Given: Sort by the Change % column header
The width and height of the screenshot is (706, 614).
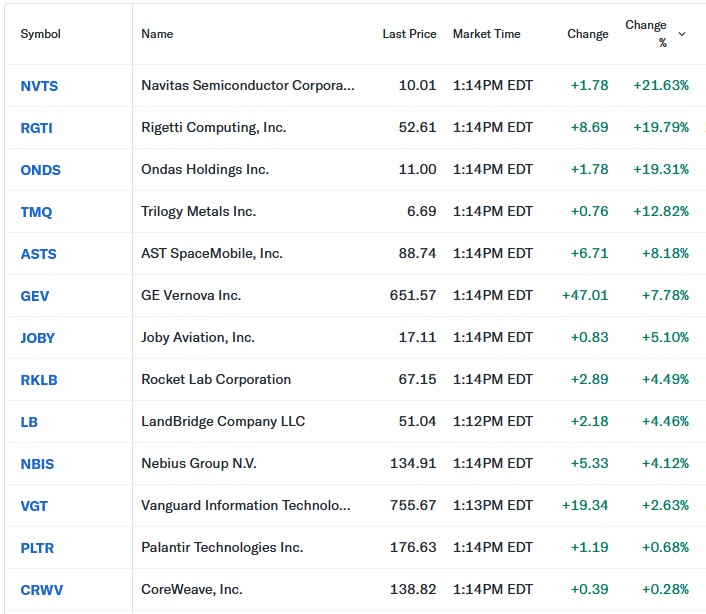Looking at the screenshot, I should coord(646,34).
